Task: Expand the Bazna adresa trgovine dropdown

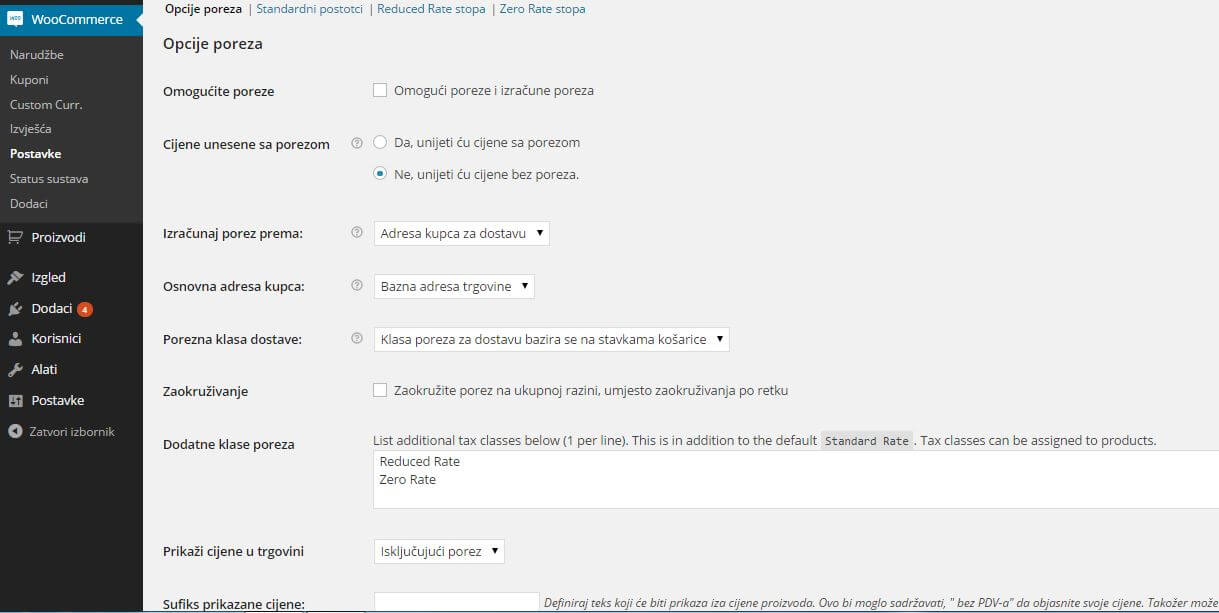Action: [x=454, y=287]
